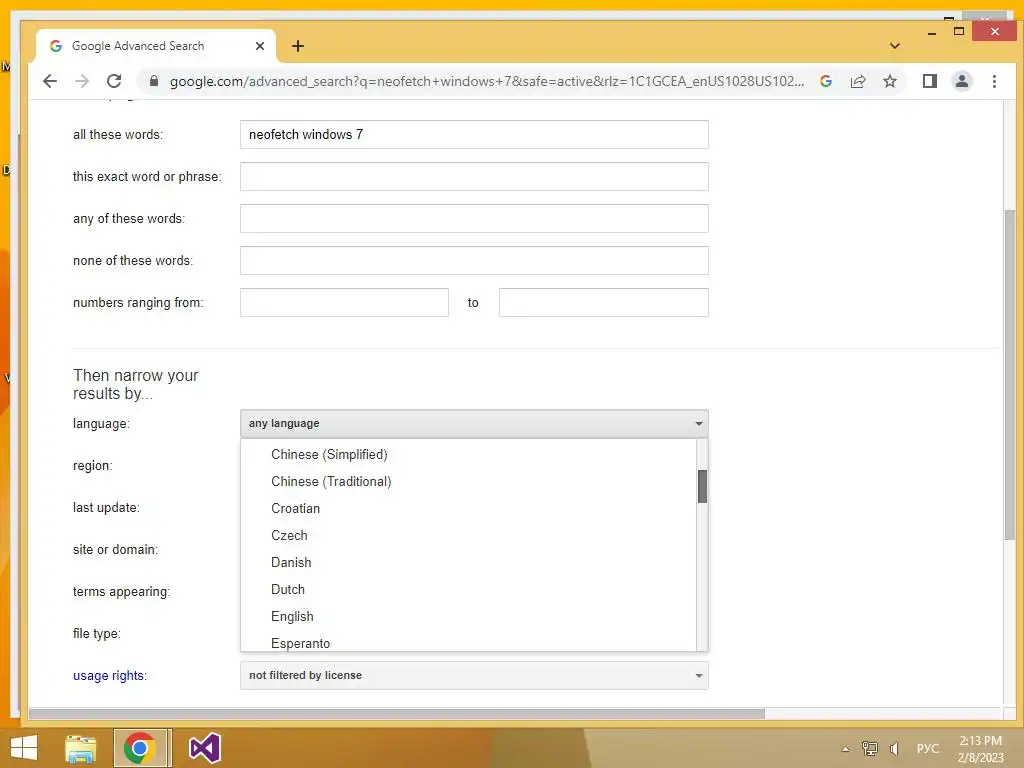Click the 'any of these words' field

pos(474,218)
